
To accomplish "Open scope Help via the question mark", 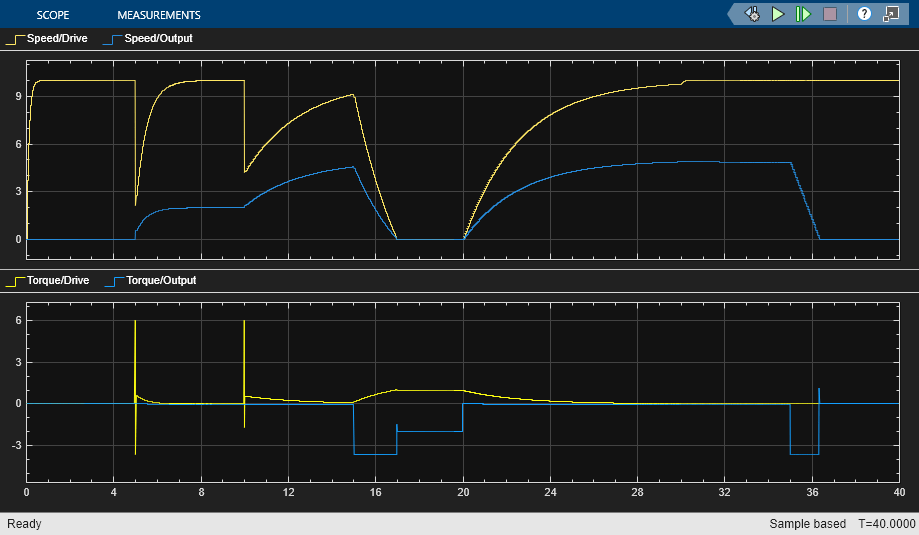I will [864, 14].
